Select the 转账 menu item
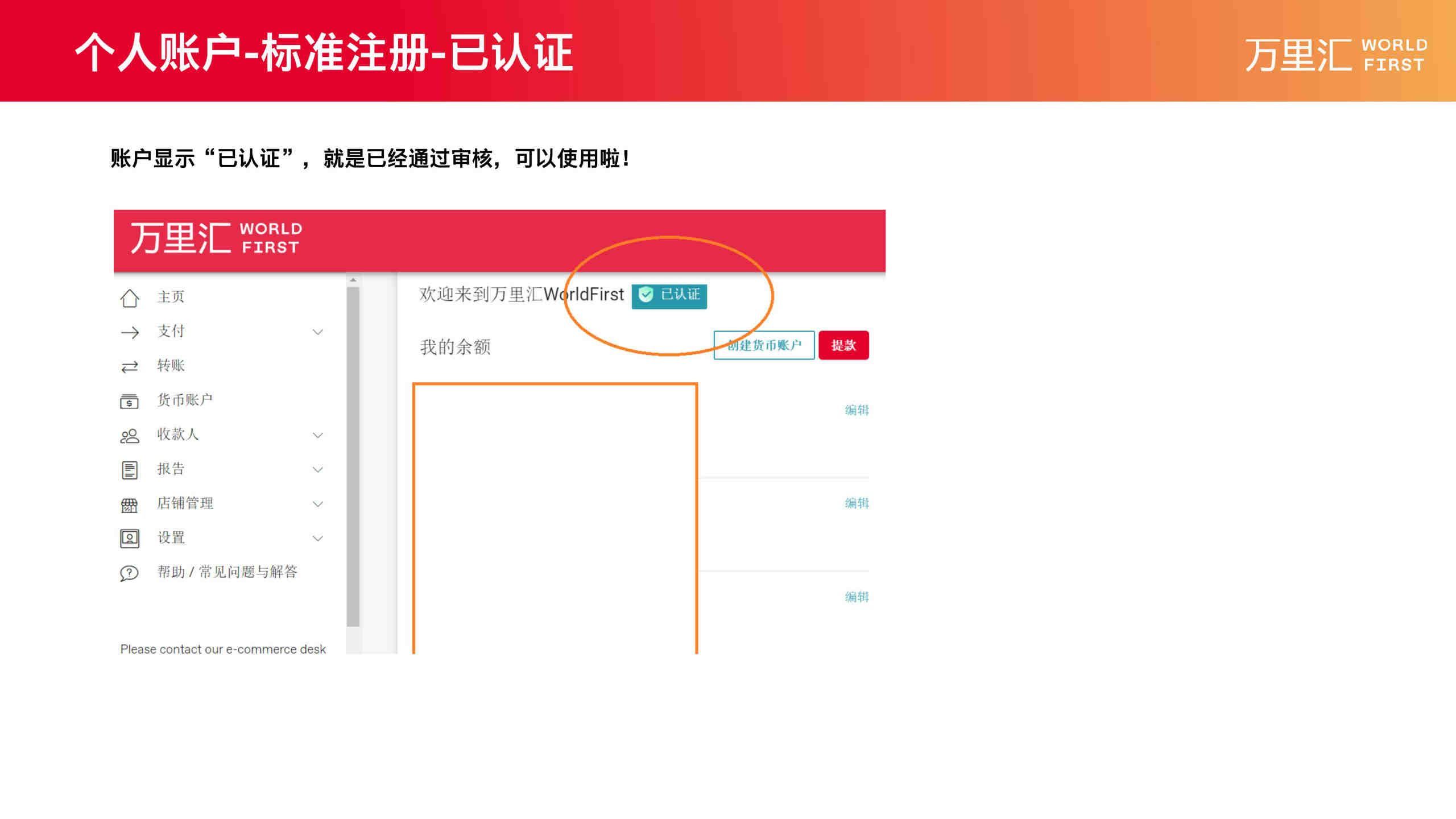 coord(171,365)
